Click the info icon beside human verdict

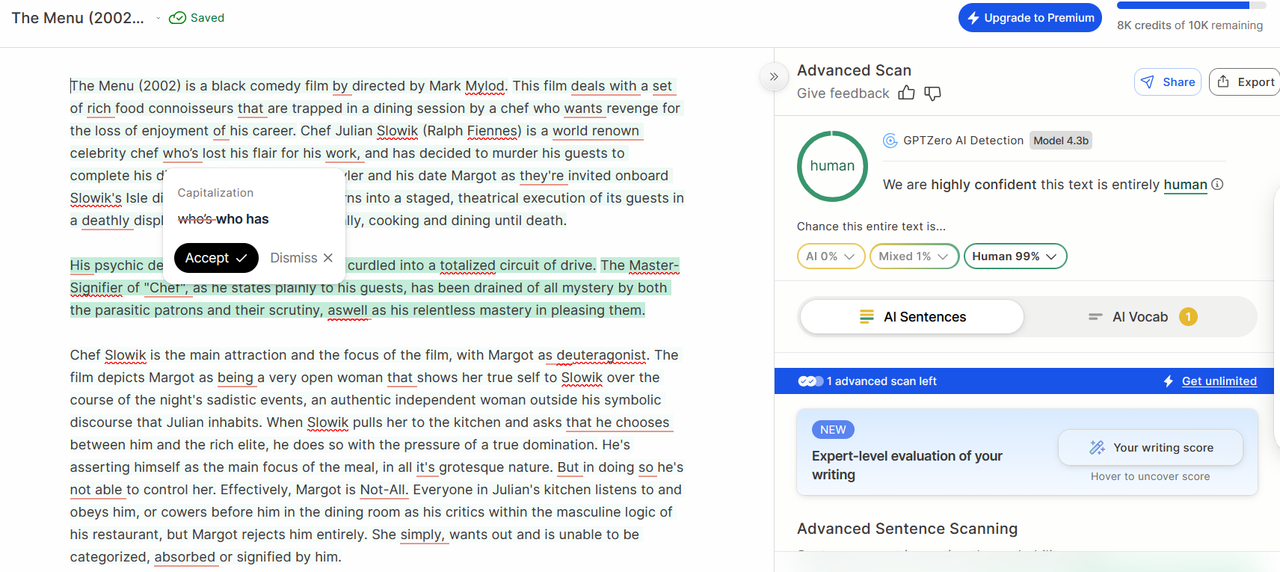[x=1217, y=184]
